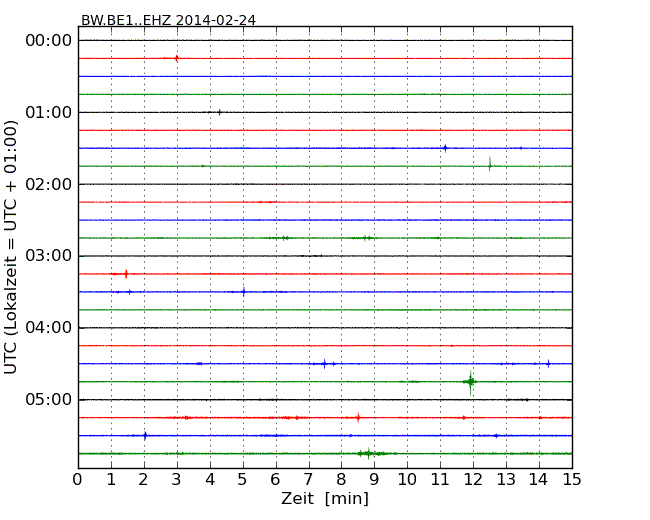This screenshot has width=650, height=520.
Task: Click the x-axis tick label 8
Action: (341, 480)
